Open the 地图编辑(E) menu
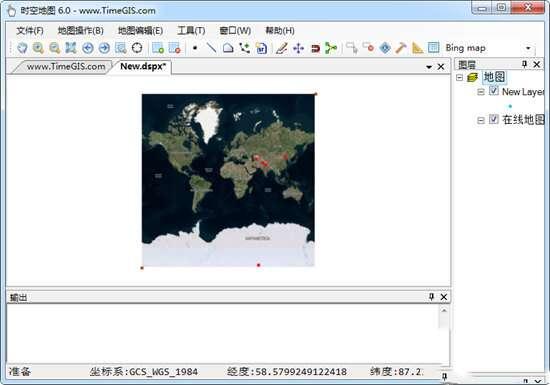550x385 pixels. pos(140,31)
